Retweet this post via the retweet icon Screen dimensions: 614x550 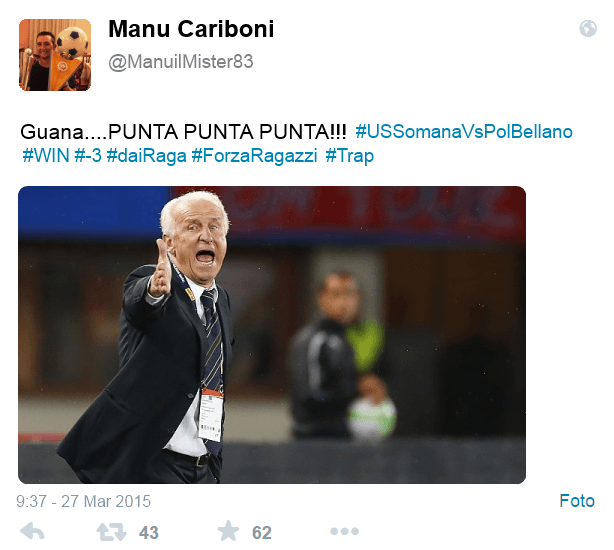pos(112,532)
